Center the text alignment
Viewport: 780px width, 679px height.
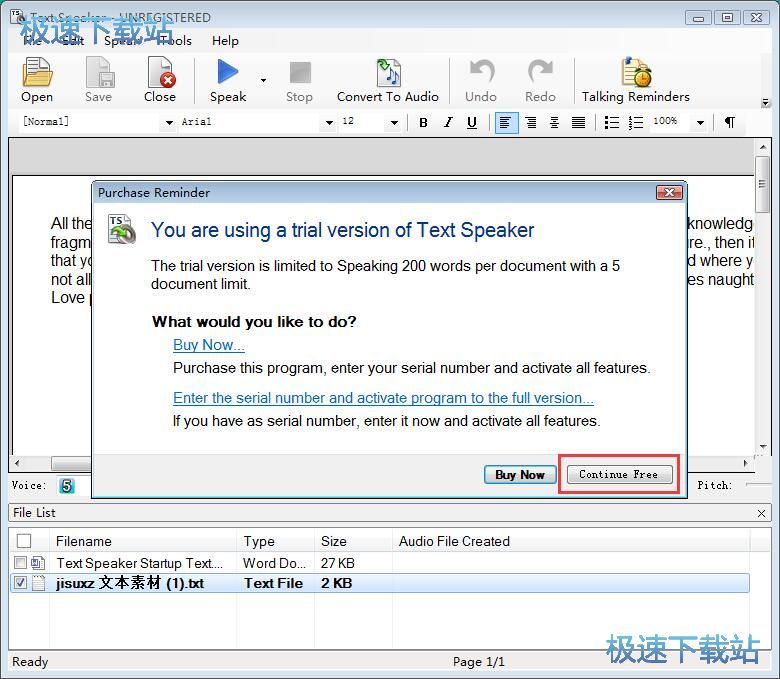pyautogui.click(x=555, y=122)
